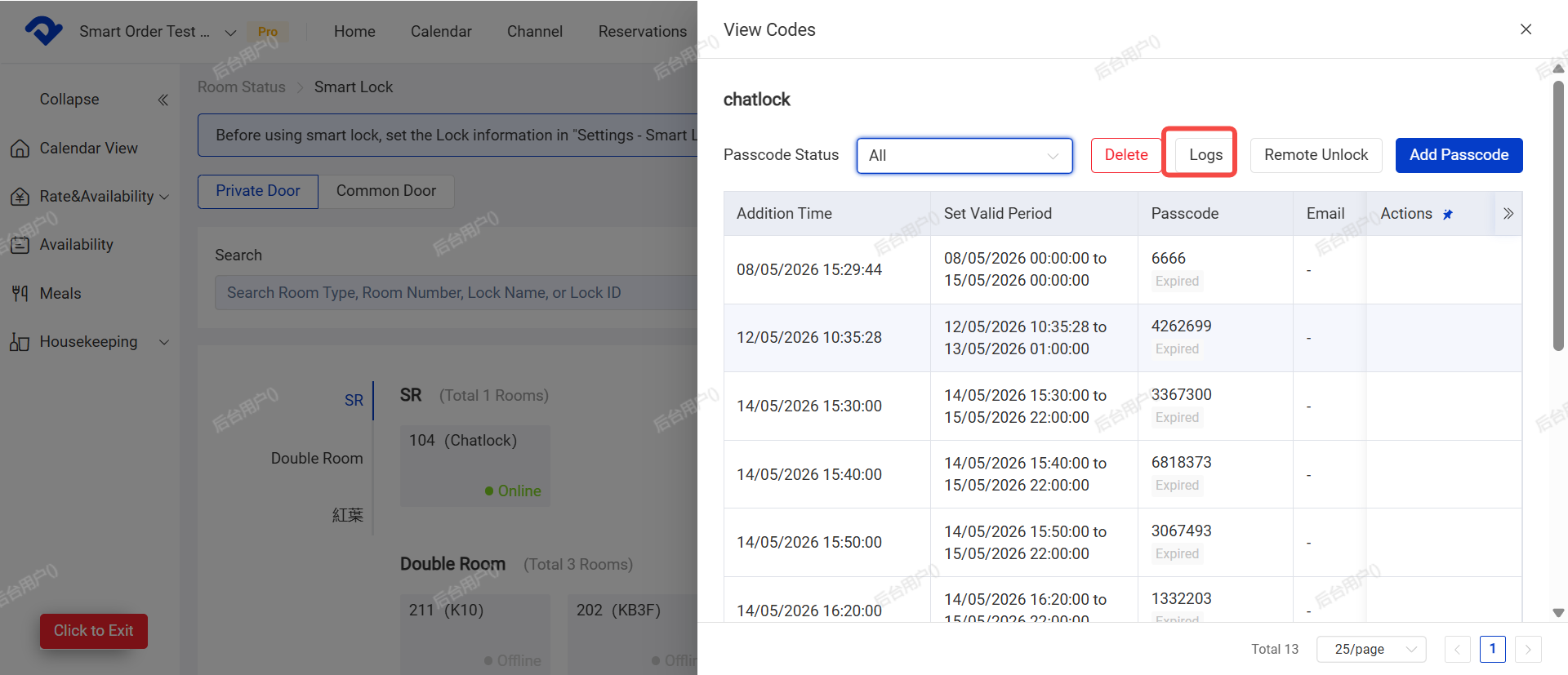The image size is (1568, 675).
Task: Open the Logs button
Action: click(x=1205, y=155)
